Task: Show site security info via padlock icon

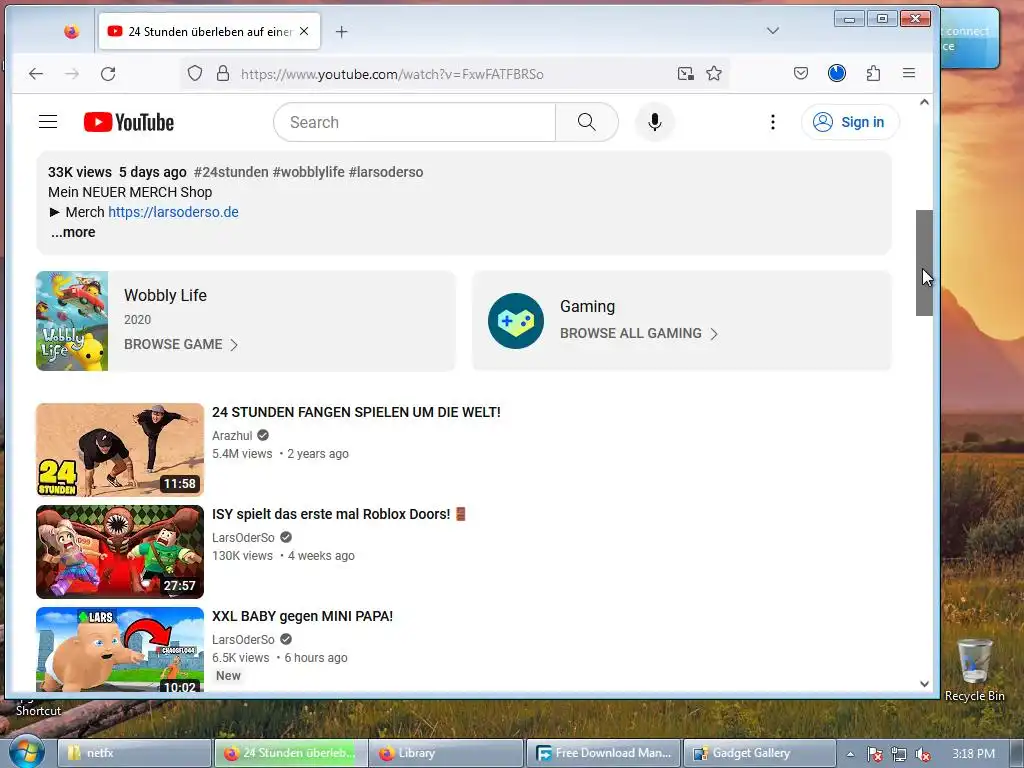Action: [x=223, y=73]
